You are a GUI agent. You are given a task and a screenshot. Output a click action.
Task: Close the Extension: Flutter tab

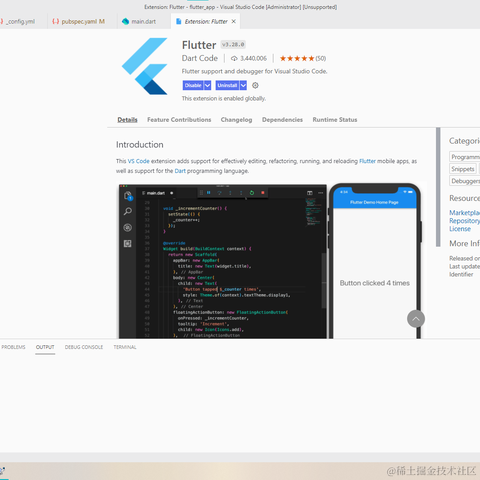[x=234, y=21]
